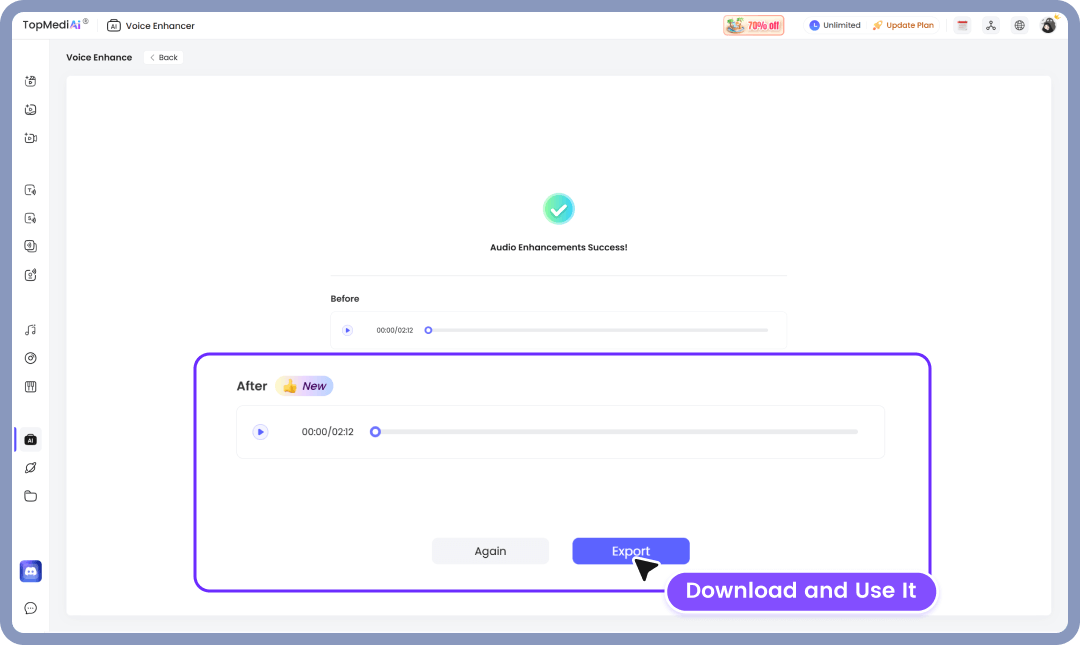The width and height of the screenshot is (1080, 645).
Task: Click the 70% off promo banner
Action: (753, 24)
